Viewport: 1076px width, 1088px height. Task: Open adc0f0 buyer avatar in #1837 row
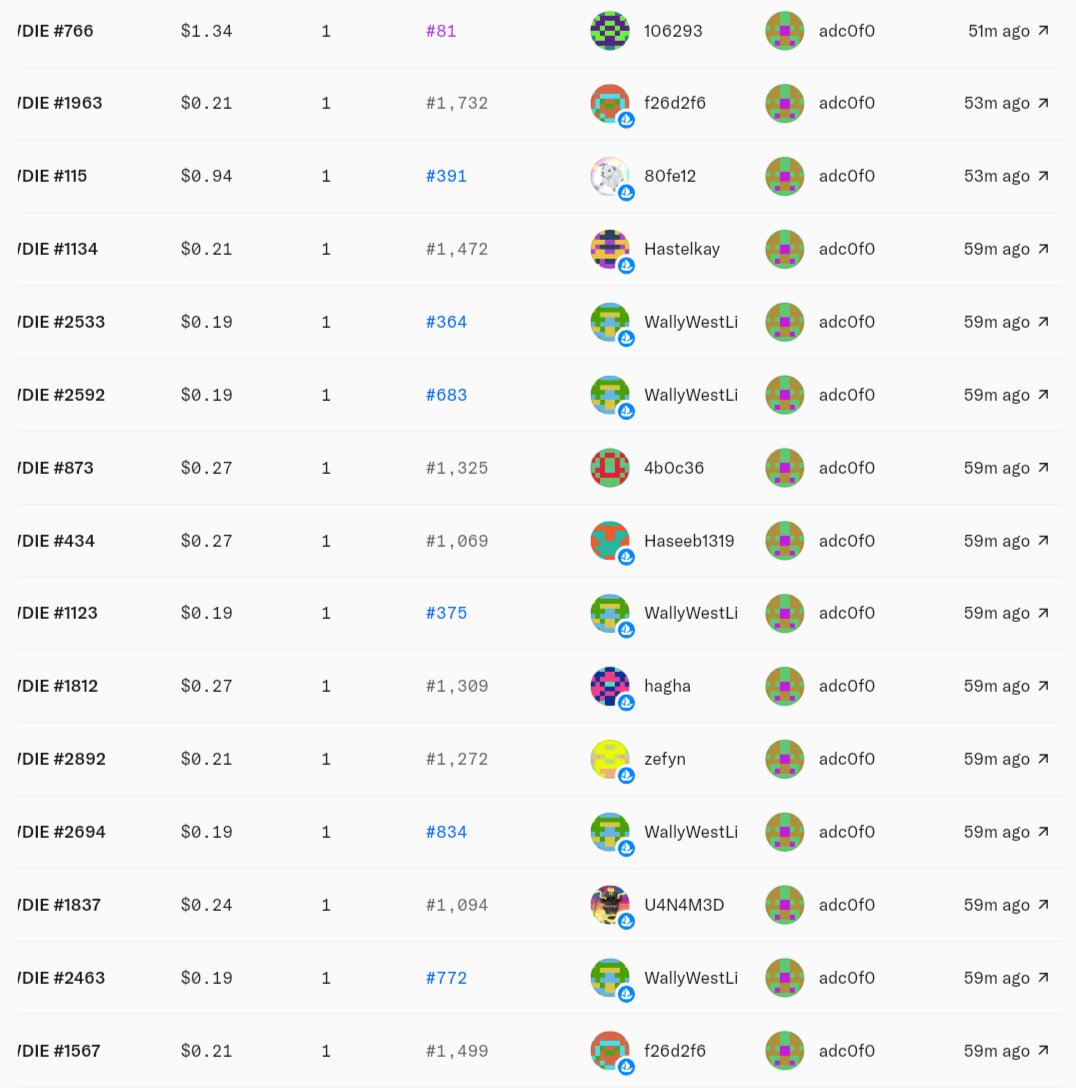785,905
